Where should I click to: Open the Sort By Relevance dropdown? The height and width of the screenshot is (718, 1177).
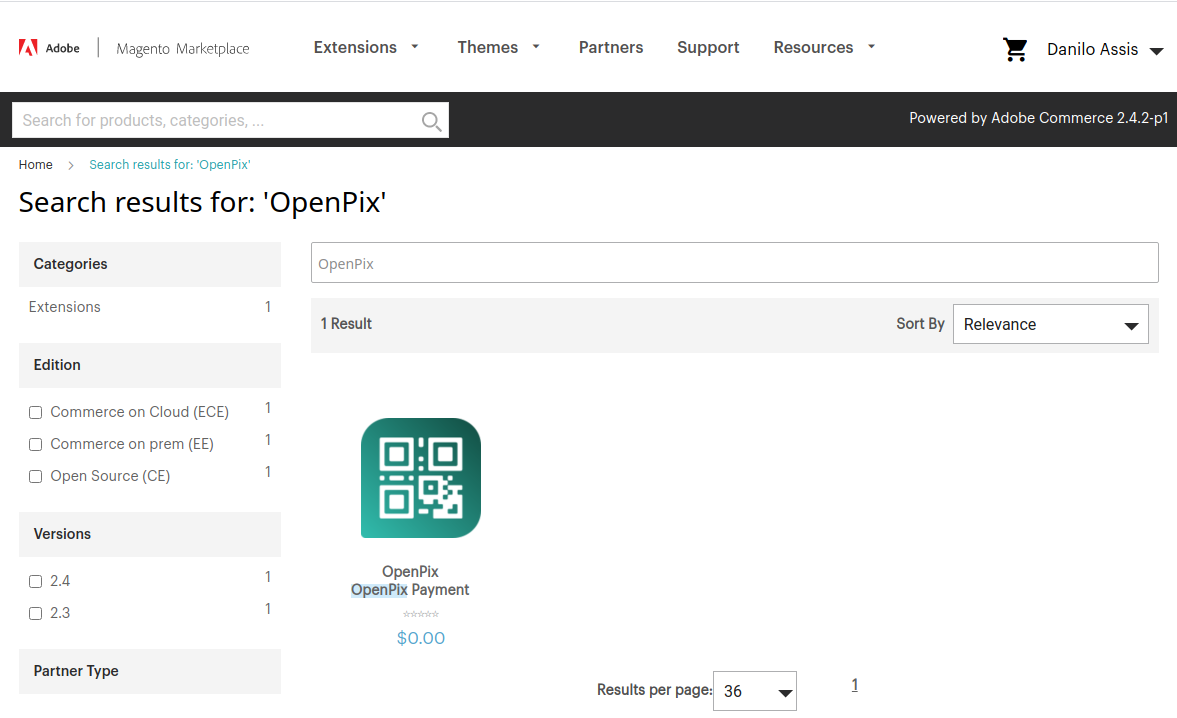[x=1050, y=324]
